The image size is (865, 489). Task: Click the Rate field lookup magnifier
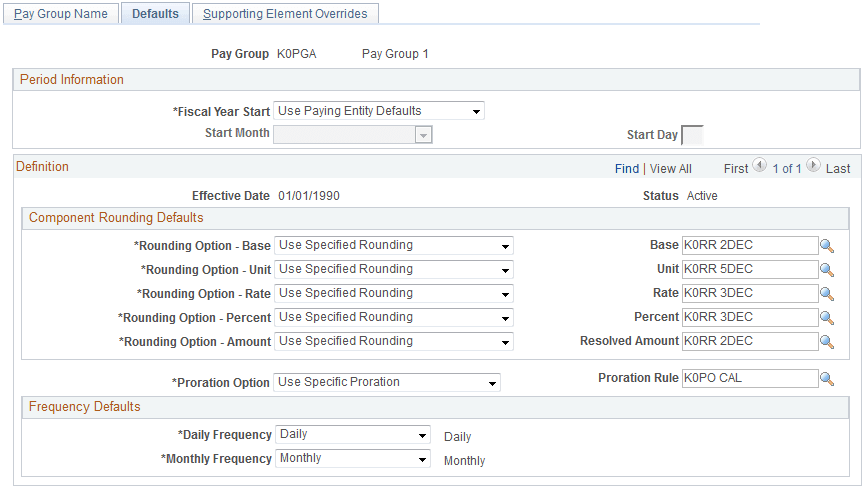(827, 294)
